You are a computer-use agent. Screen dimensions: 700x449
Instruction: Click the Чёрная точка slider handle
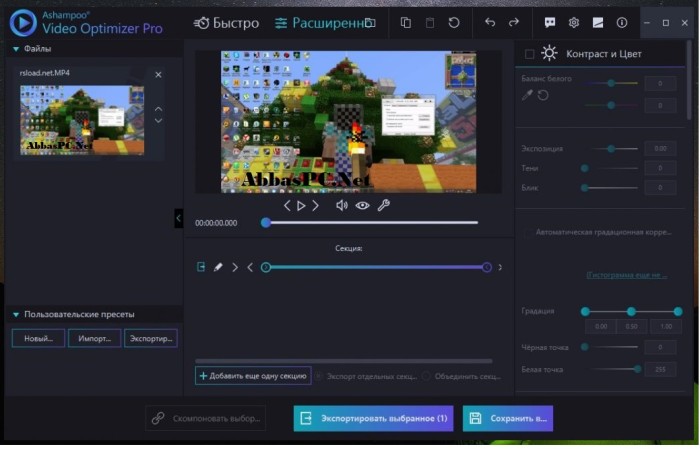(584, 347)
